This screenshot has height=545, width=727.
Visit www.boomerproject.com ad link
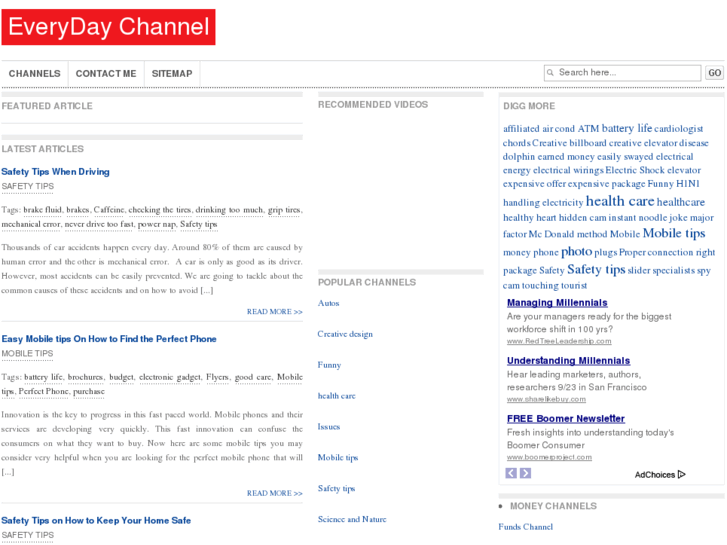549,457
